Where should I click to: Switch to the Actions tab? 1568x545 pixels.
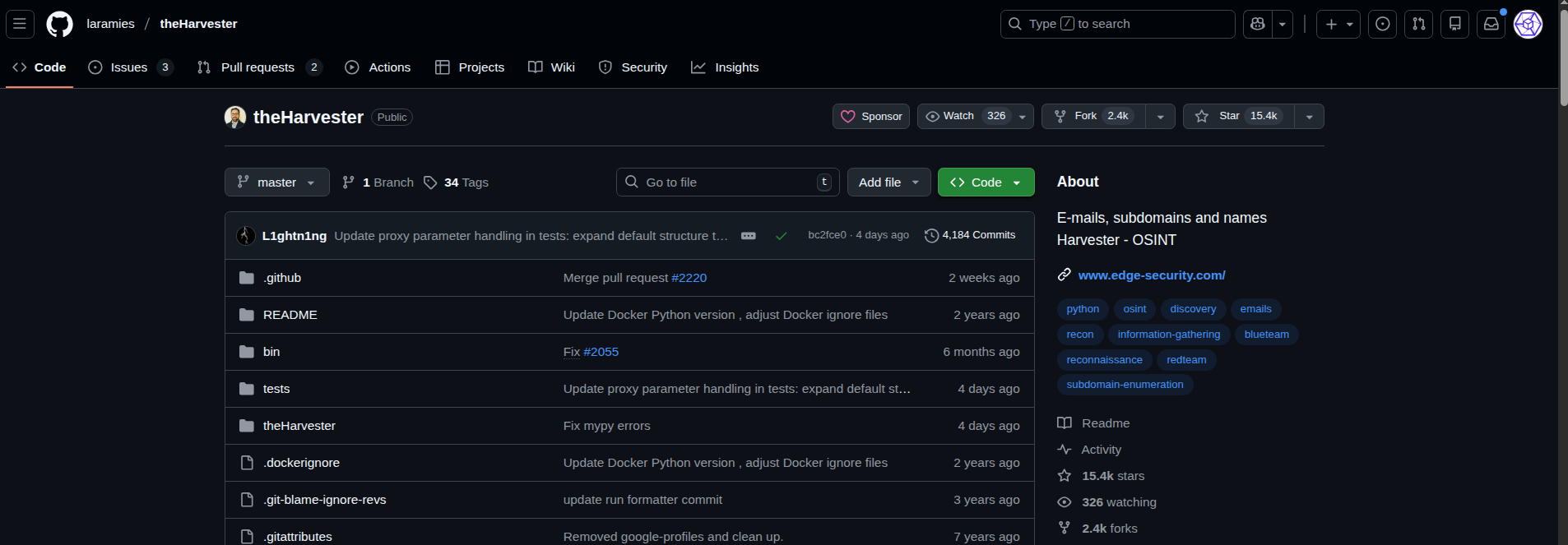pos(378,67)
